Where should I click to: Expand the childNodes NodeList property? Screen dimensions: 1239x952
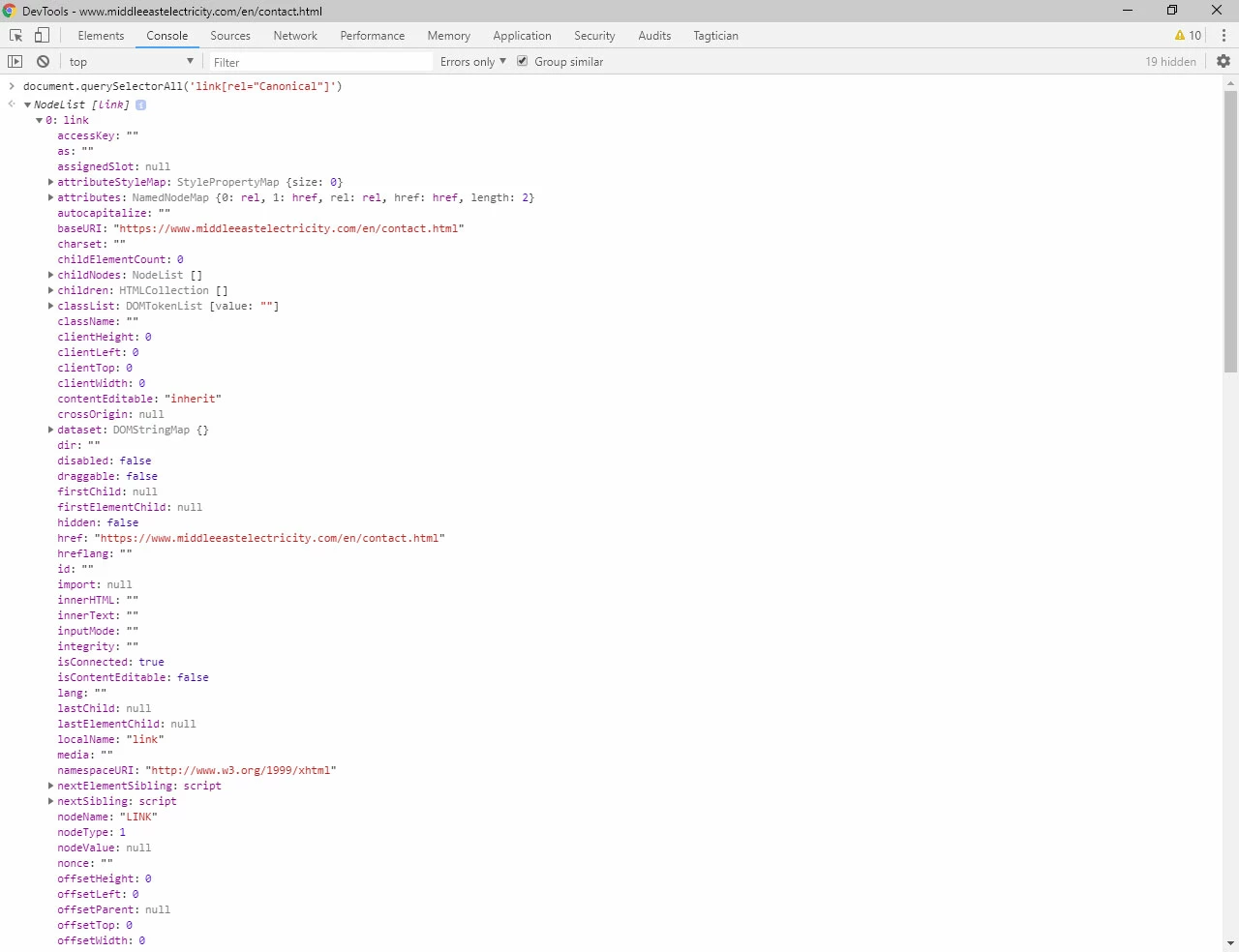click(x=51, y=275)
